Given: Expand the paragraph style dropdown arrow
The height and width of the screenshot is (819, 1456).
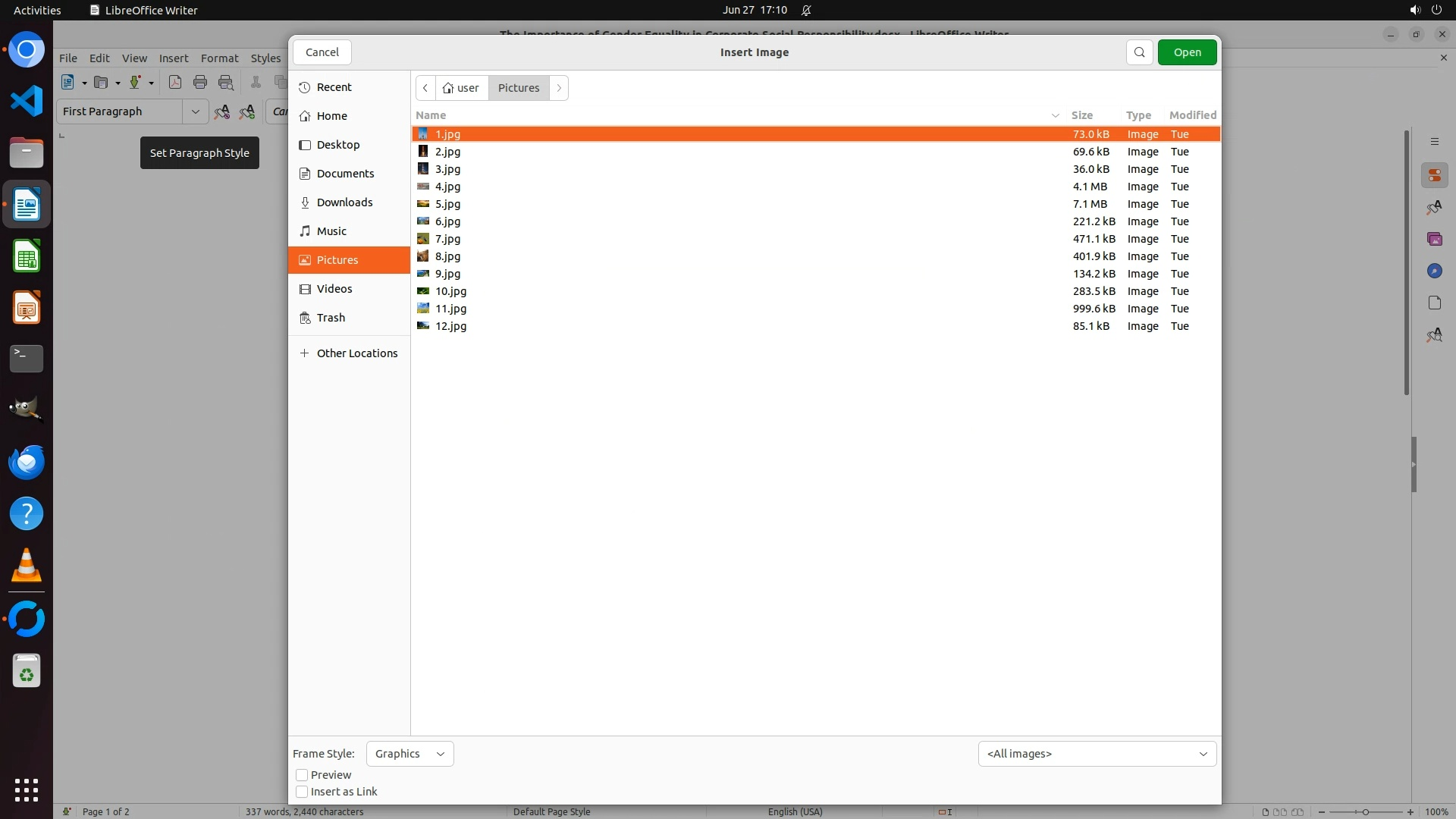Looking at the screenshot, I should click(x=195, y=111).
